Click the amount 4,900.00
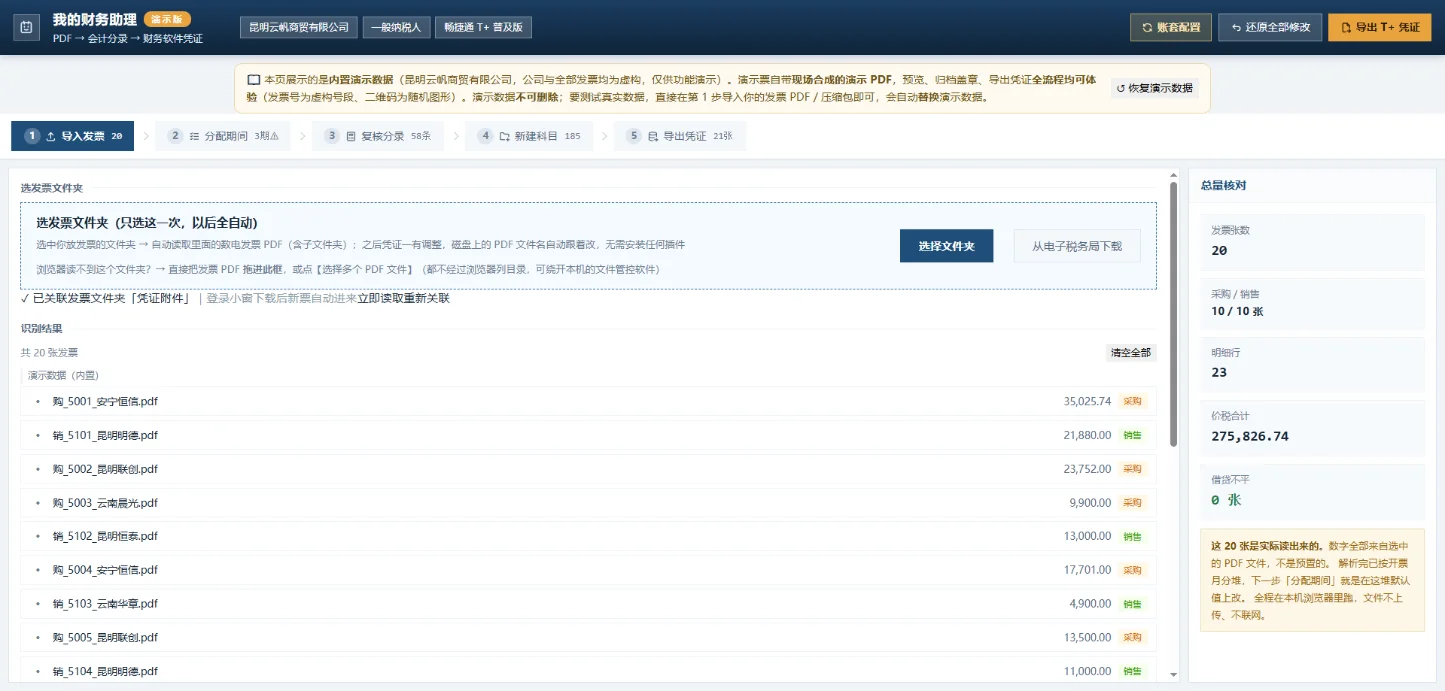 tap(1090, 604)
